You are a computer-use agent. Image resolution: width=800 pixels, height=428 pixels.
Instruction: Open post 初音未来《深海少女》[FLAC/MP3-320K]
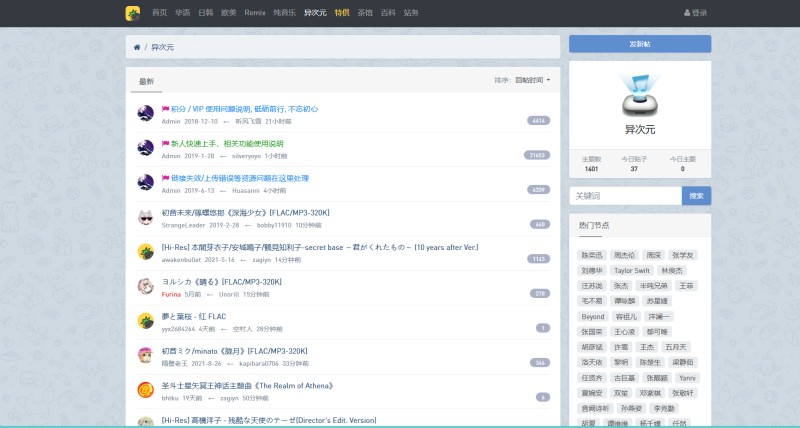(245, 213)
